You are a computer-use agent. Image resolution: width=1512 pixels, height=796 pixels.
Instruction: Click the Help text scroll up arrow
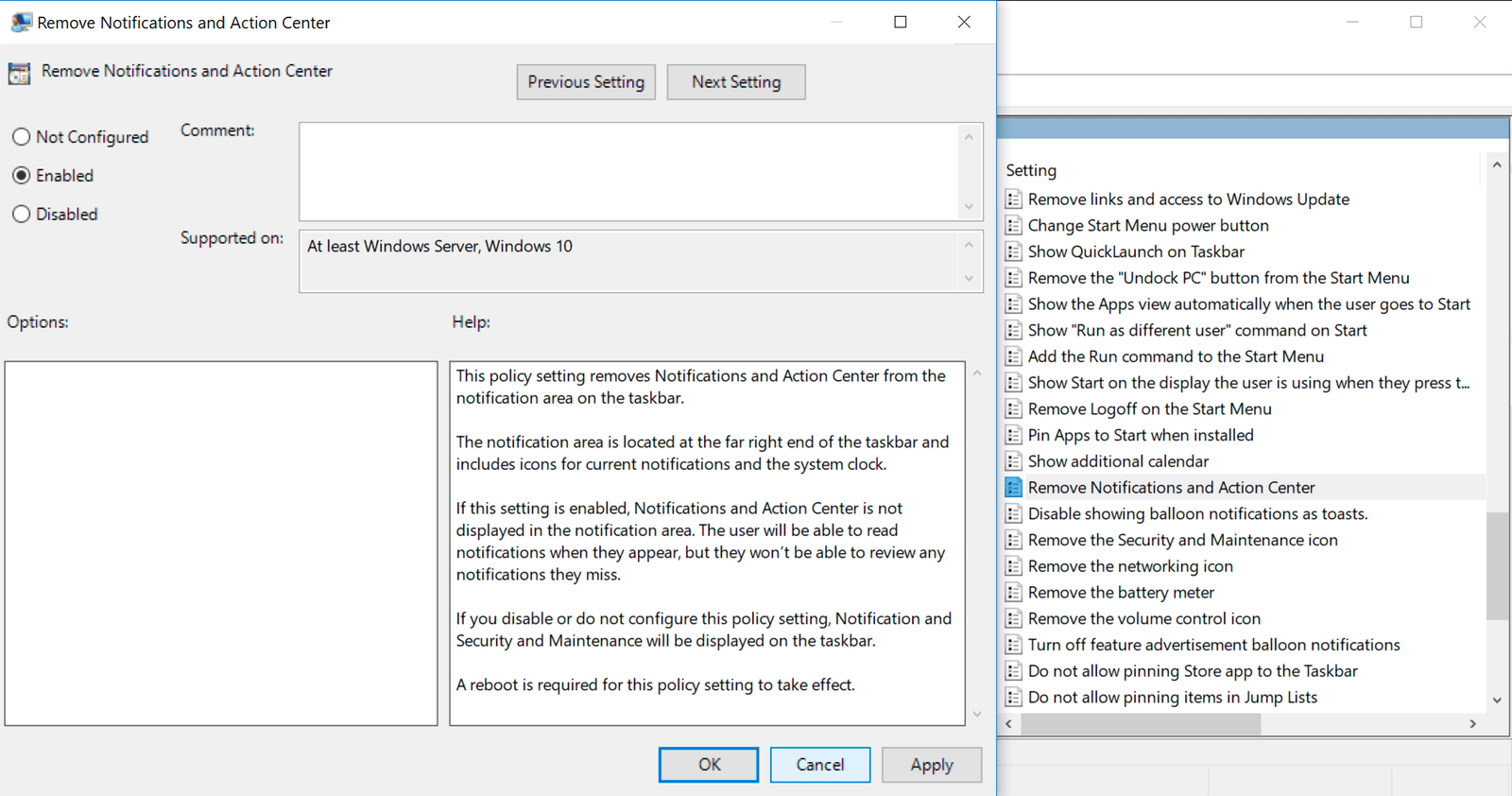tap(977, 373)
